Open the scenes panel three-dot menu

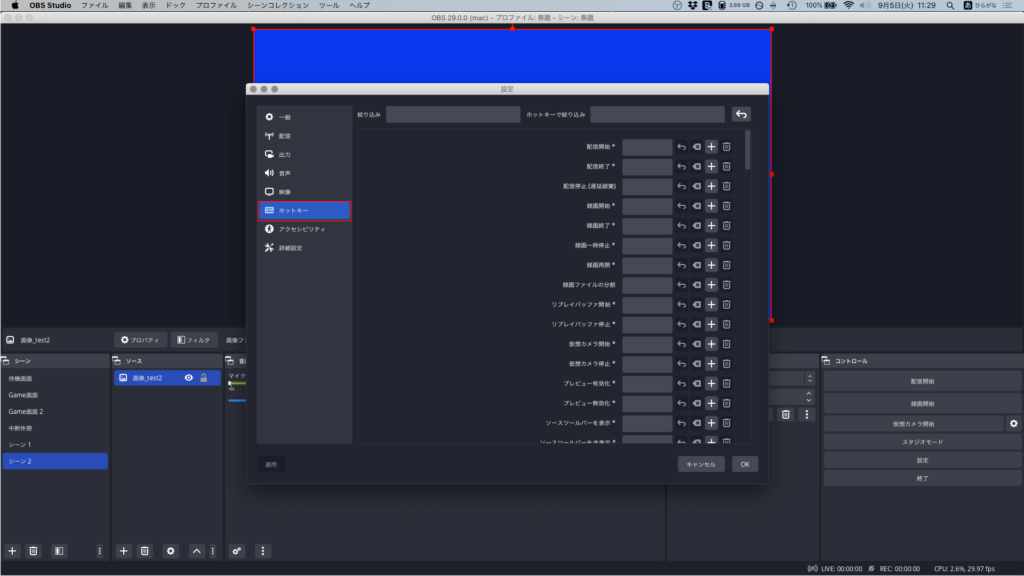tap(99, 551)
